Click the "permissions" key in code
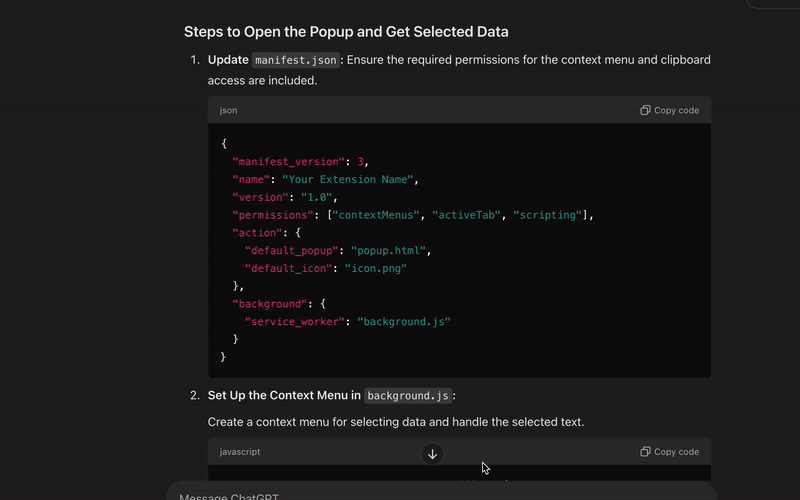The width and height of the screenshot is (800, 500). (273, 215)
